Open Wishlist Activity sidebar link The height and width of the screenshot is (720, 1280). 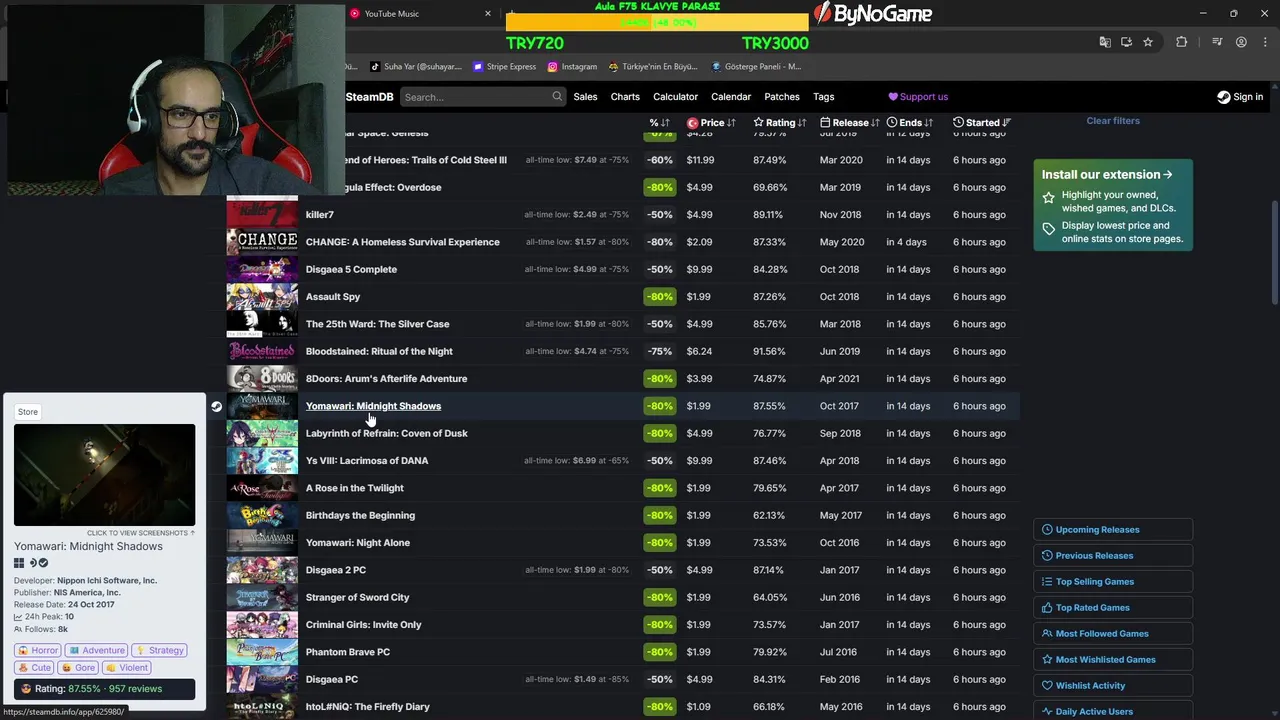(x=1113, y=686)
